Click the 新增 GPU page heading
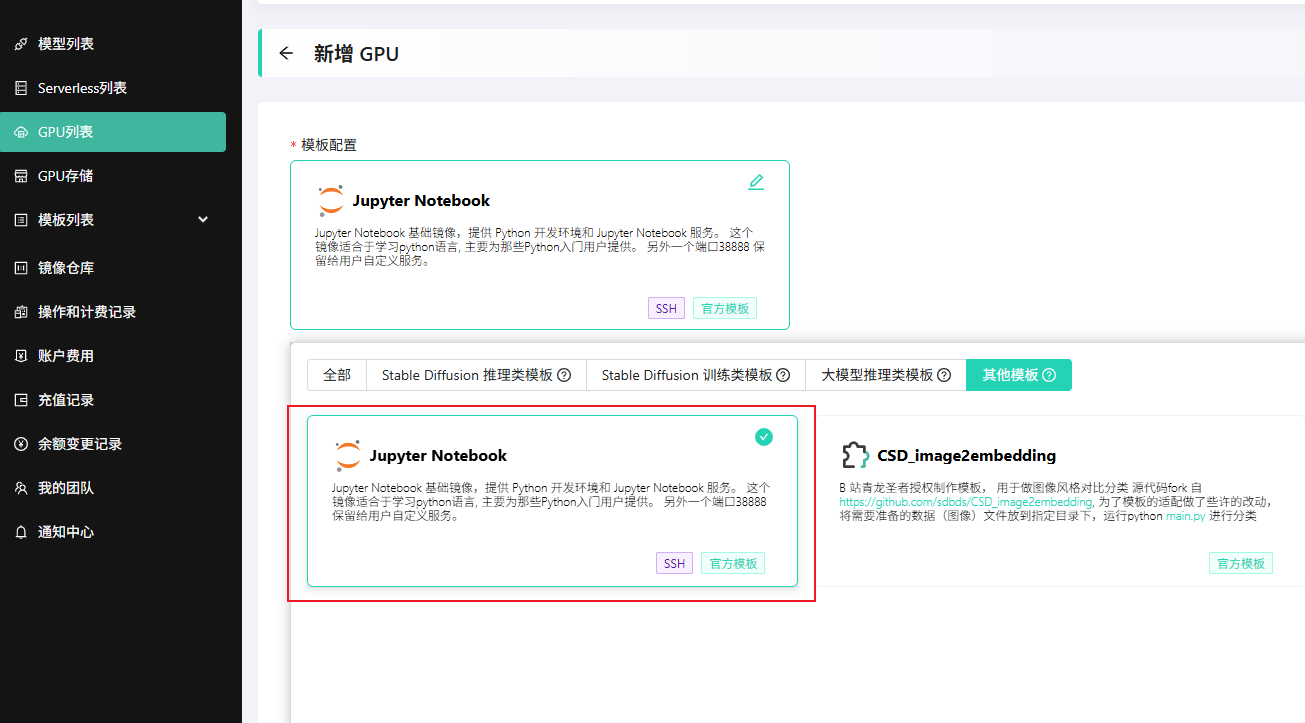 click(x=356, y=53)
